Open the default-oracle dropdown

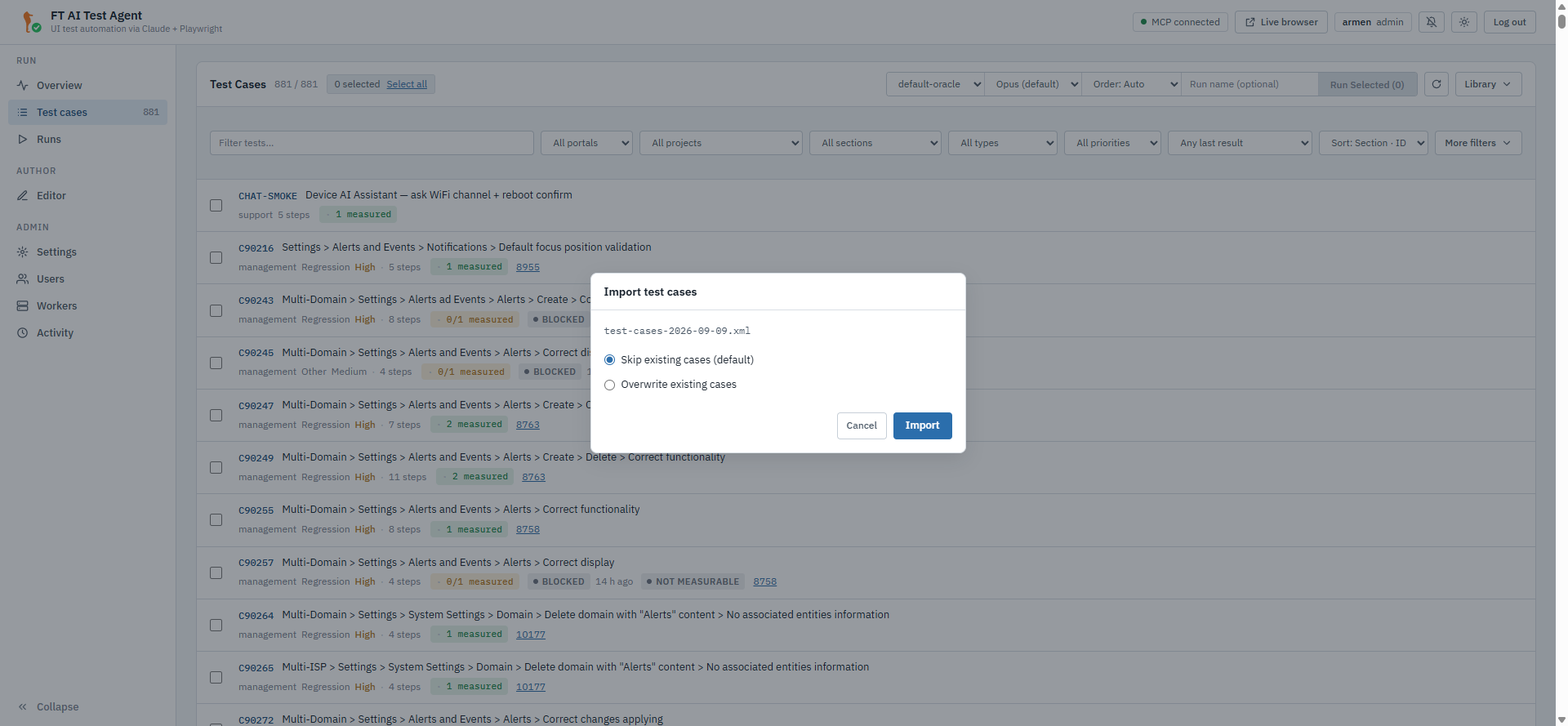pyautogui.click(x=936, y=84)
